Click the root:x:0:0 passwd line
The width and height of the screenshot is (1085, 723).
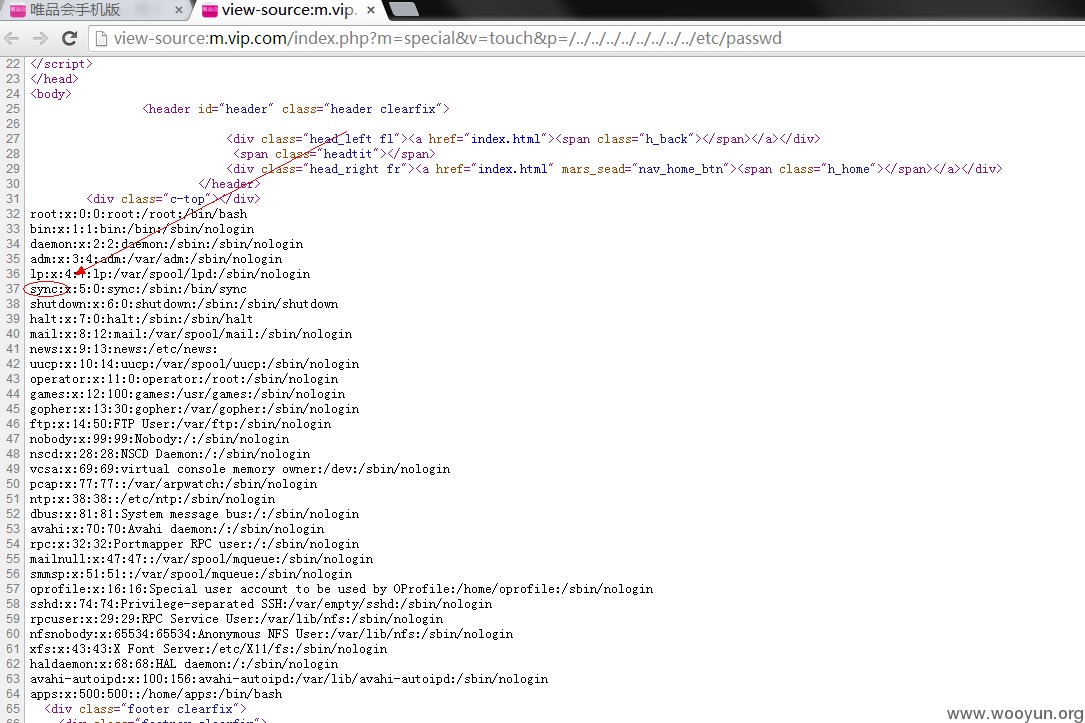click(138, 214)
